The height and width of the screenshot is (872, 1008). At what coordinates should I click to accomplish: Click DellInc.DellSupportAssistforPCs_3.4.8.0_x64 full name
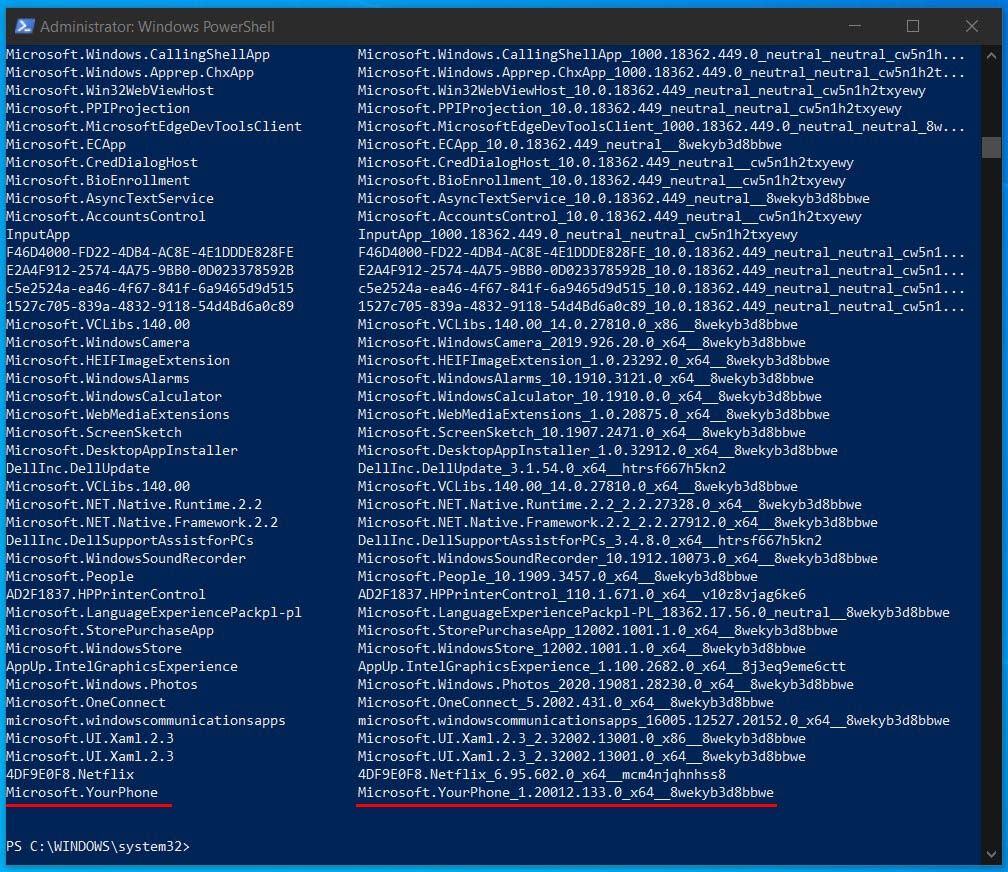click(x=590, y=540)
